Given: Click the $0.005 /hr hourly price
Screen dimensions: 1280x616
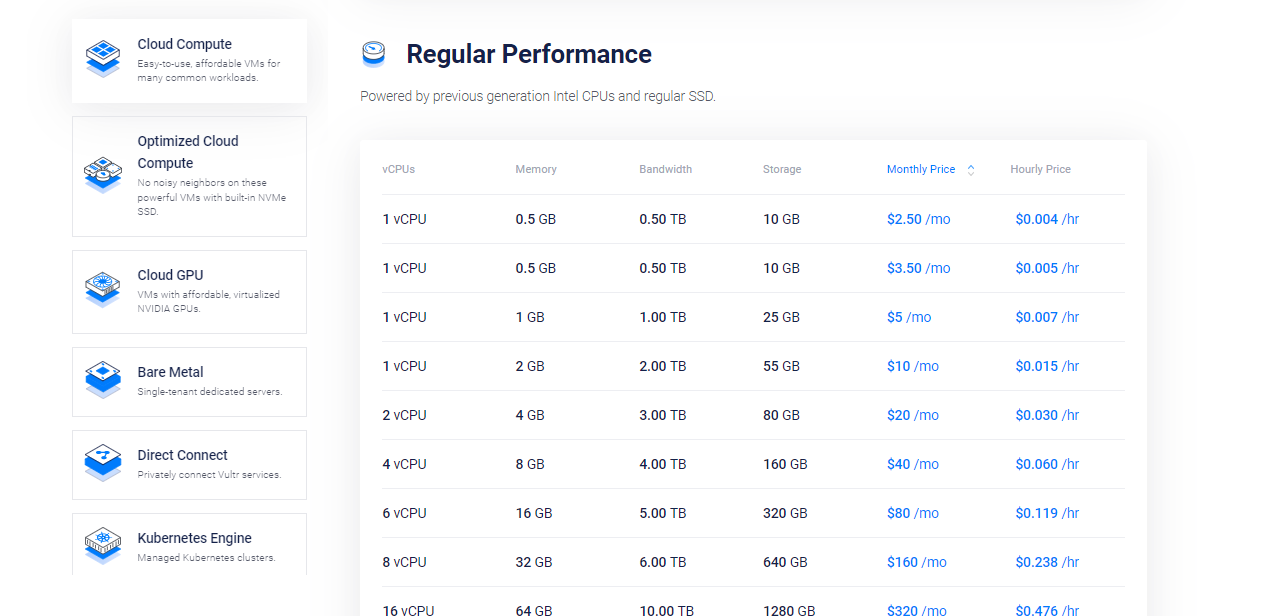Looking at the screenshot, I should tap(1047, 268).
